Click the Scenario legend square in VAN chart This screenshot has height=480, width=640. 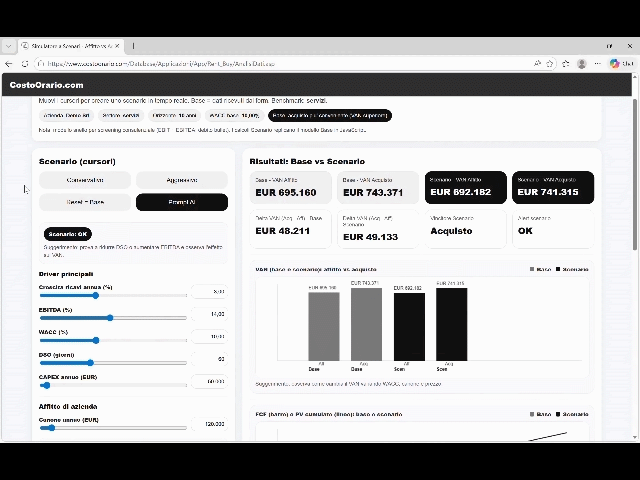557,269
